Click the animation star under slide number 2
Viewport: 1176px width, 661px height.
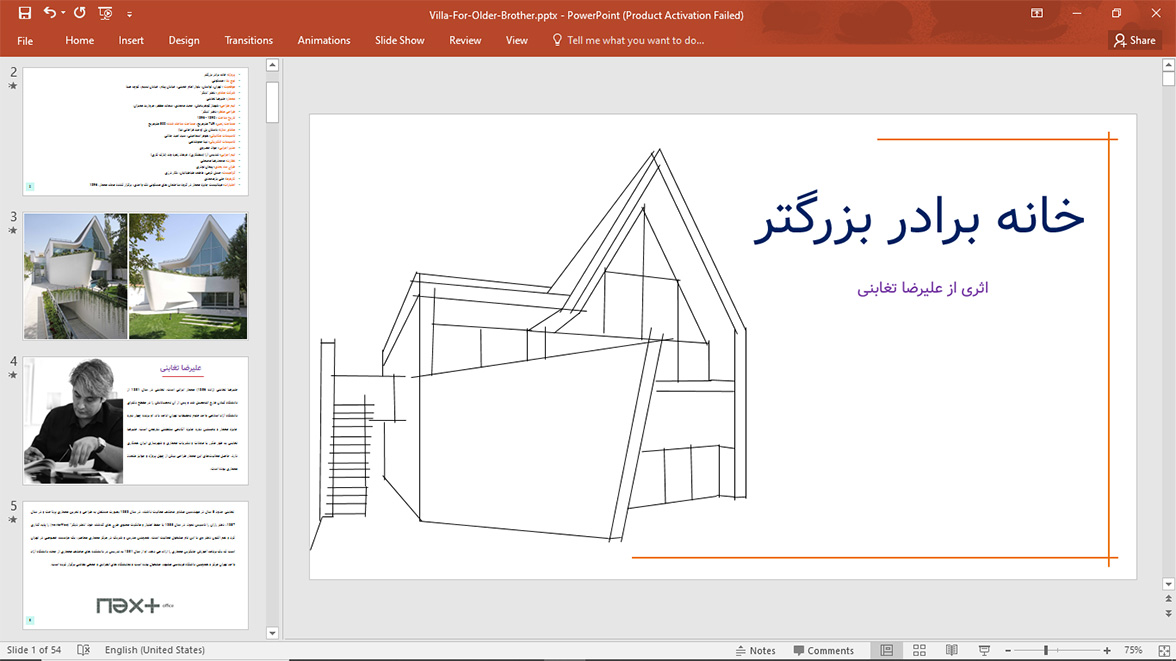click(x=13, y=86)
